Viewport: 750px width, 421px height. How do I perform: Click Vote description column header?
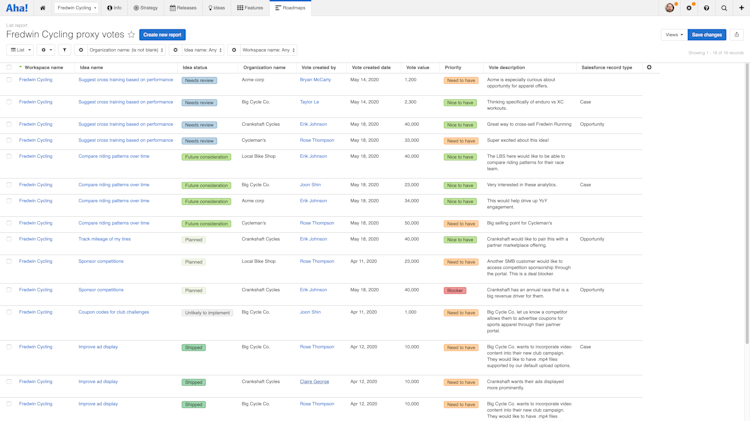pos(507,67)
